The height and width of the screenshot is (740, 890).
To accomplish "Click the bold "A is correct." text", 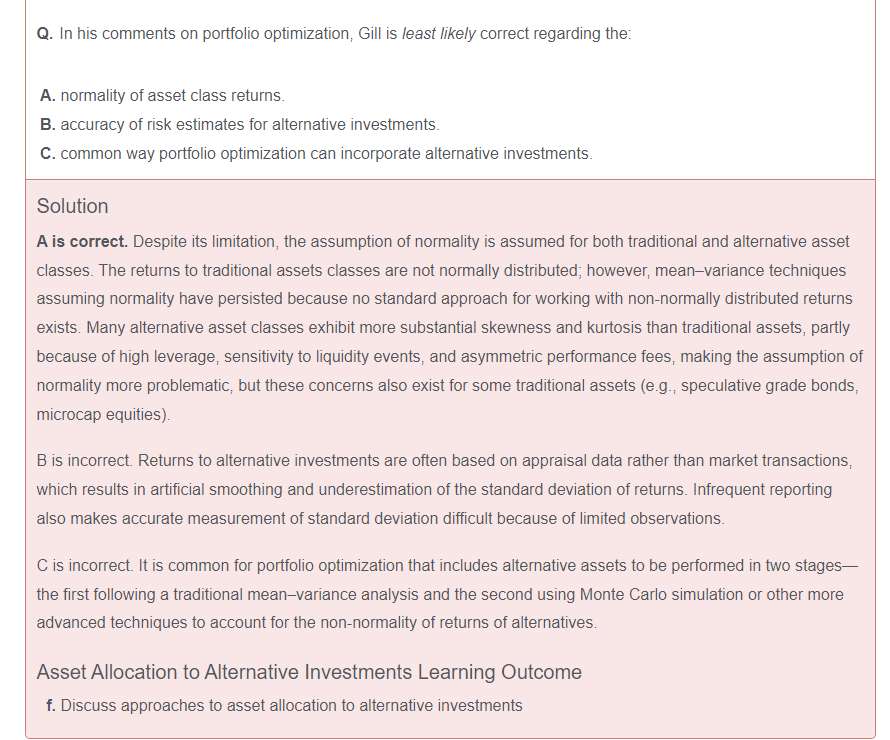I will click(82, 242).
